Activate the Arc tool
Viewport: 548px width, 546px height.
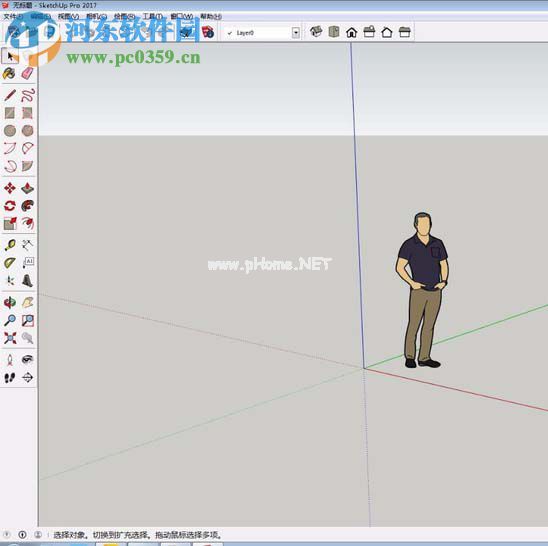[x=10, y=148]
